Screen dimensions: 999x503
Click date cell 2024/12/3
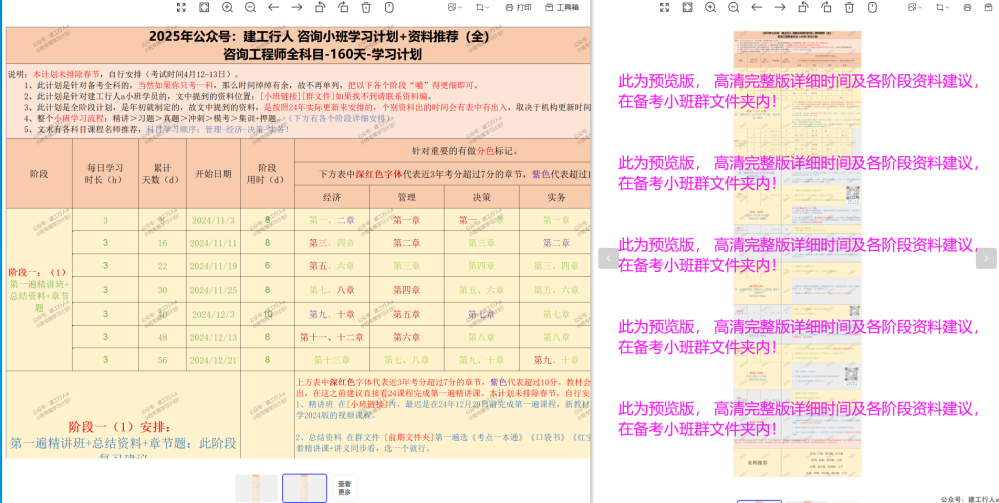213,314
